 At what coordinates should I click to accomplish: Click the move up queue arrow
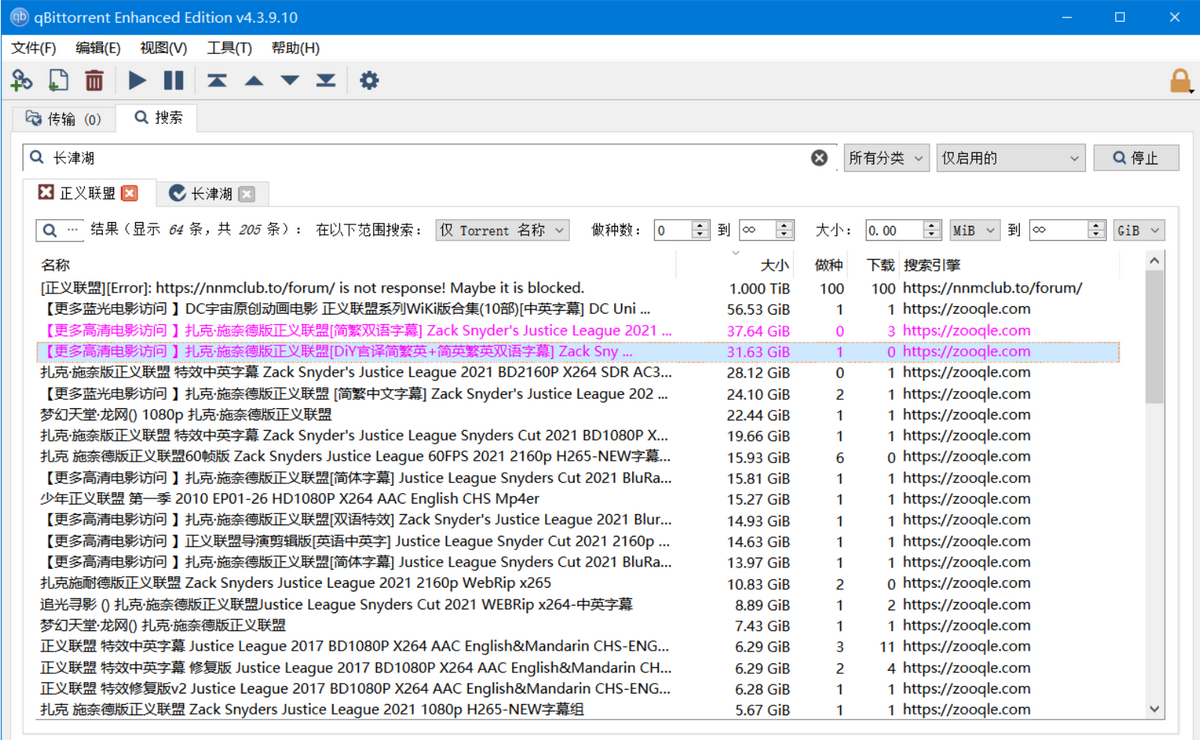254,80
